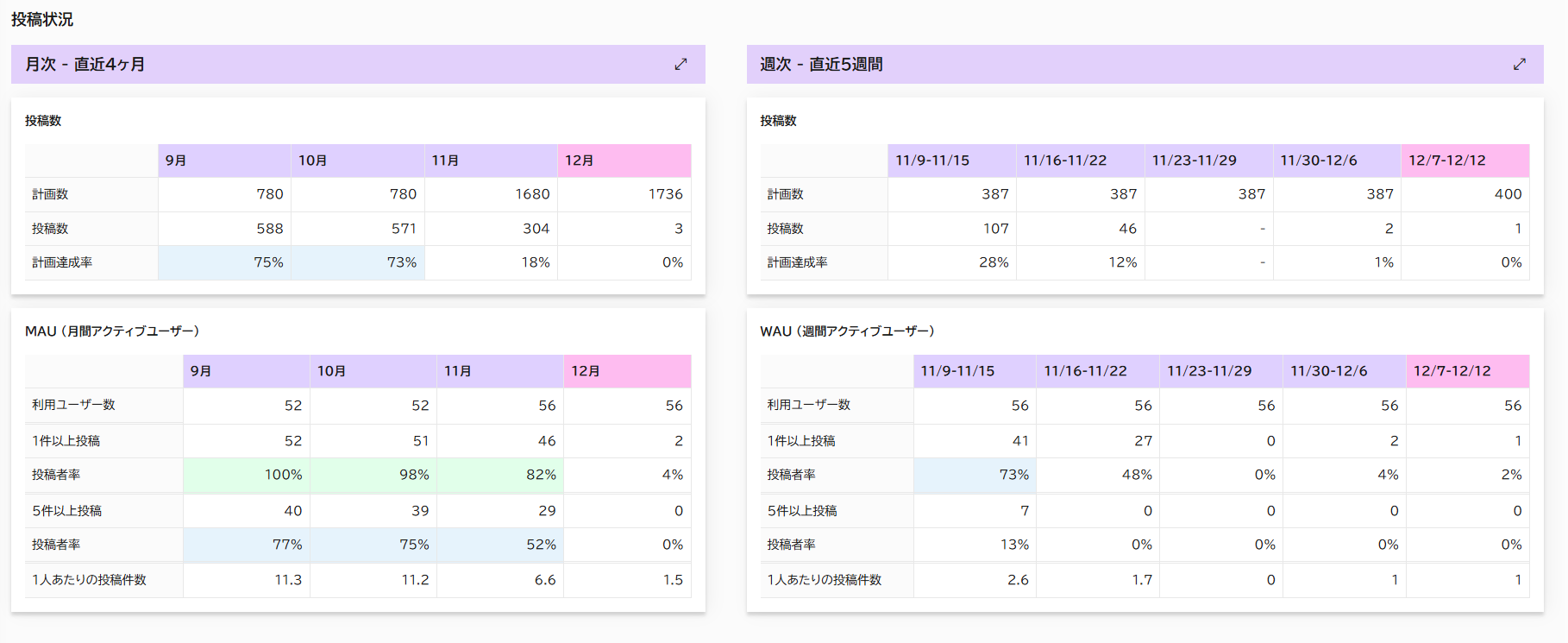
Task: Click the 投稿状況 page heading
Action: [42, 19]
